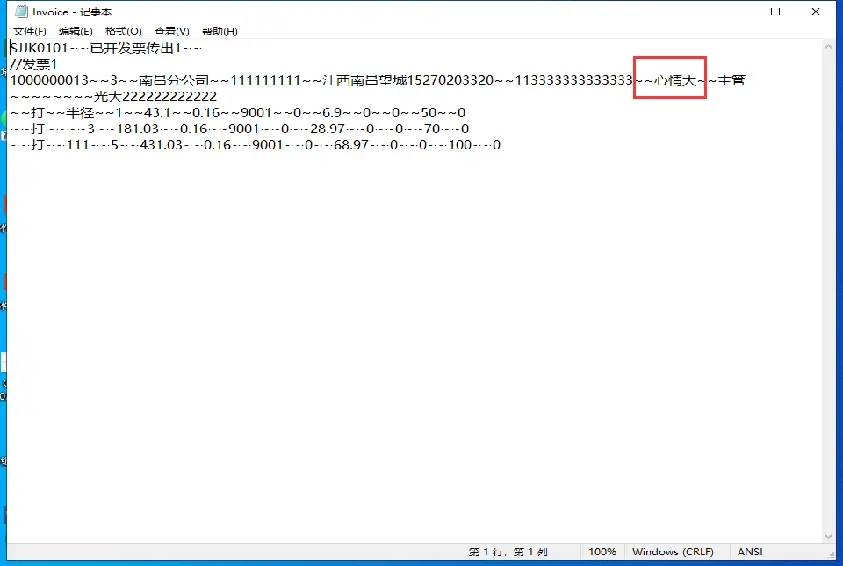Open the 帮助(H) menu

coord(220,31)
